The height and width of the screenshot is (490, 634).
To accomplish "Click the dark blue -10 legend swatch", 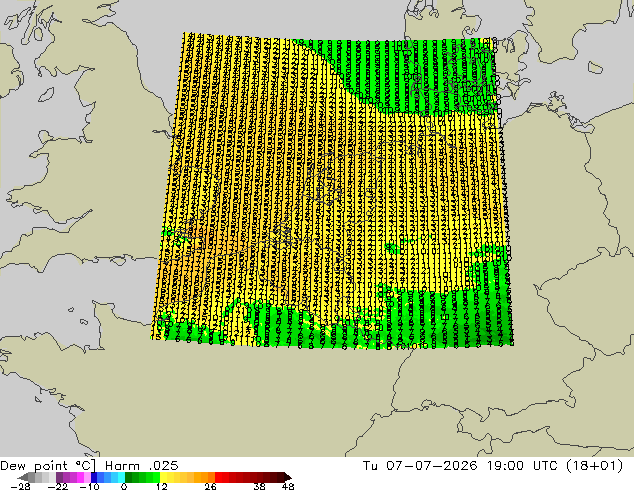I will (x=94, y=477).
